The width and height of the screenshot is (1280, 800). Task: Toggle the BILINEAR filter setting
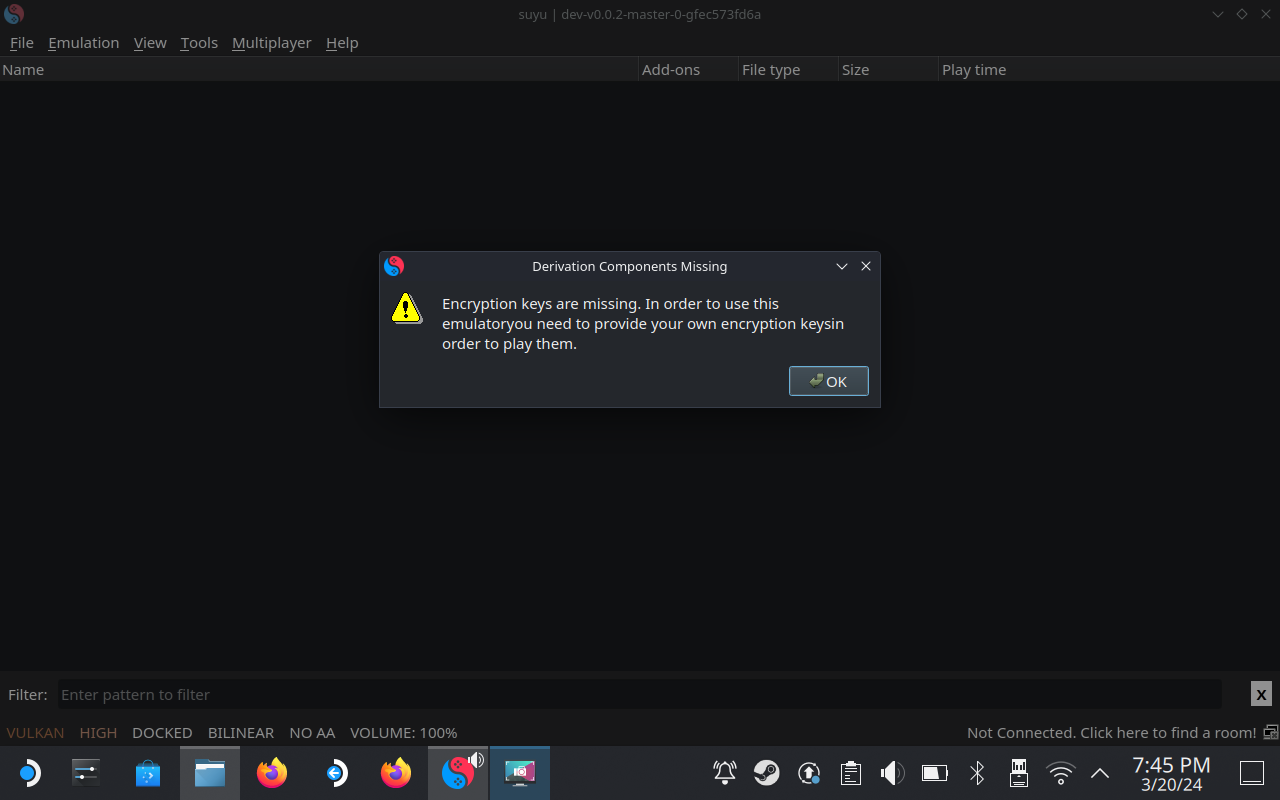point(241,733)
